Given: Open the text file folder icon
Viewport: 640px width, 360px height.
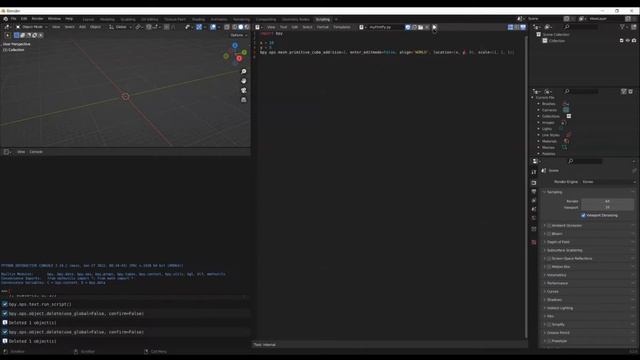Looking at the screenshot, I should coord(420,27).
